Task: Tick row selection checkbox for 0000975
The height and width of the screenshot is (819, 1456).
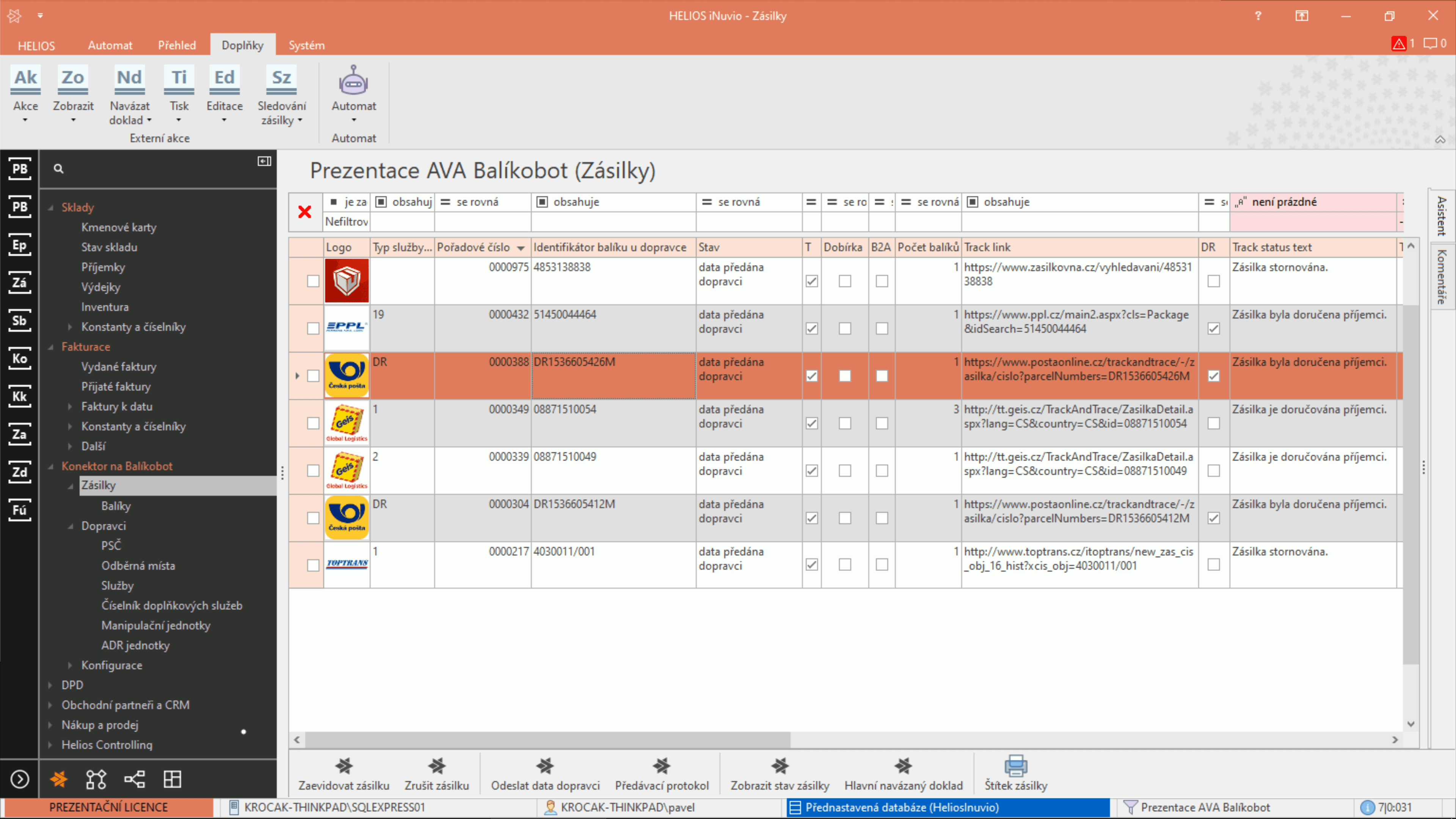Action: 313,281
